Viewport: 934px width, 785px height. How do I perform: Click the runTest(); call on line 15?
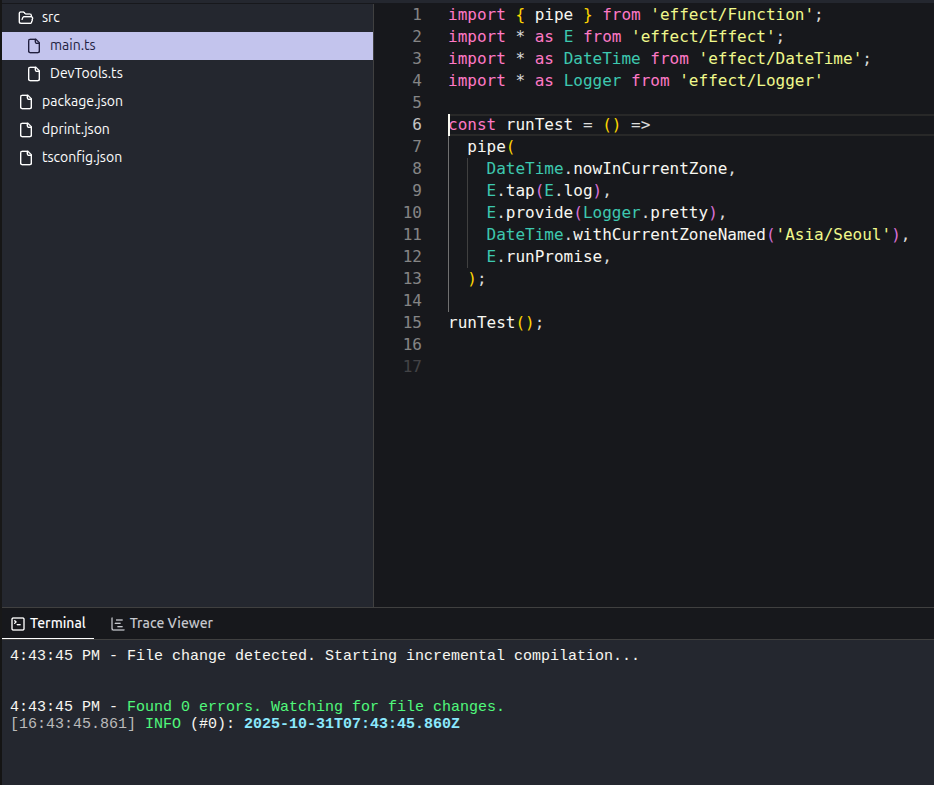[x=496, y=323]
